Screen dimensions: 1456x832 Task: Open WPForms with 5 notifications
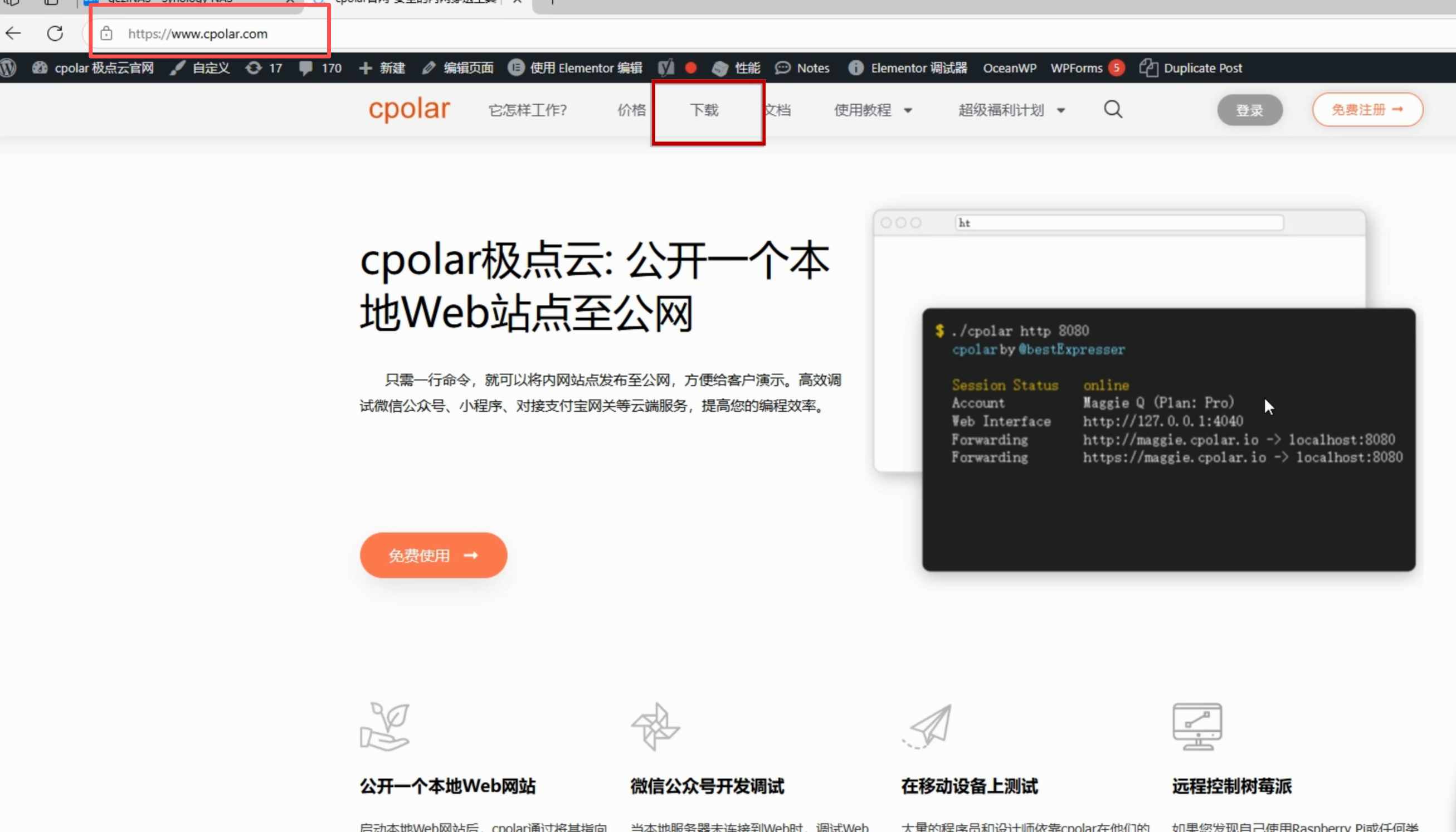tap(1088, 68)
